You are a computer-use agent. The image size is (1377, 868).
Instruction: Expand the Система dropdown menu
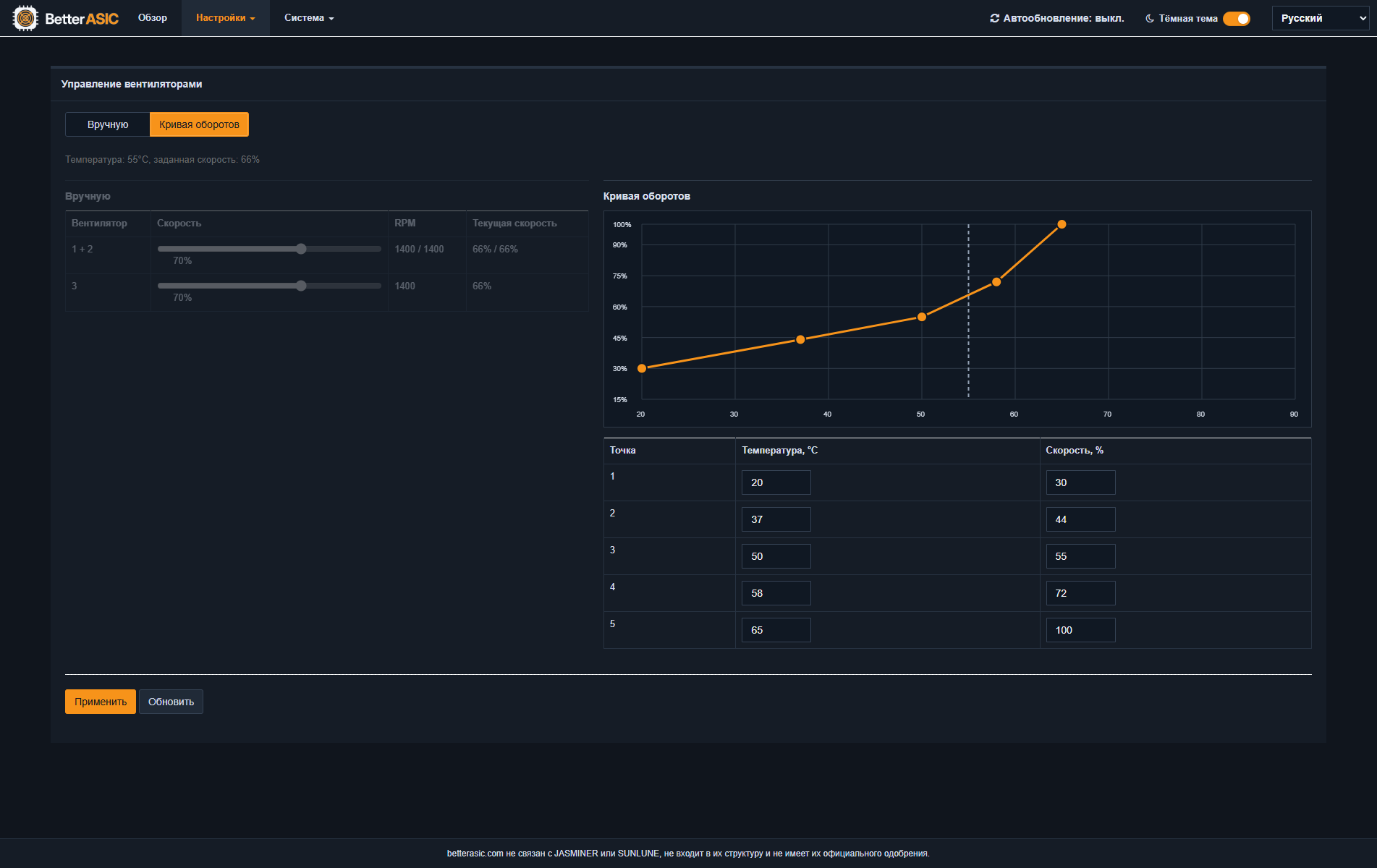(x=309, y=18)
